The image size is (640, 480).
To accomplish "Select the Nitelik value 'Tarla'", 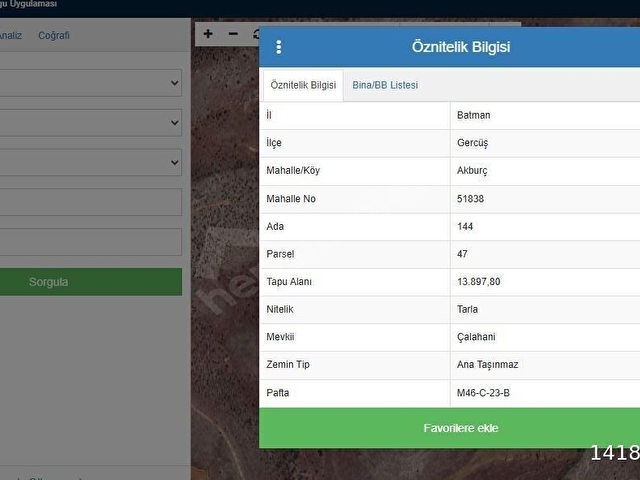I will [x=467, y=309].
